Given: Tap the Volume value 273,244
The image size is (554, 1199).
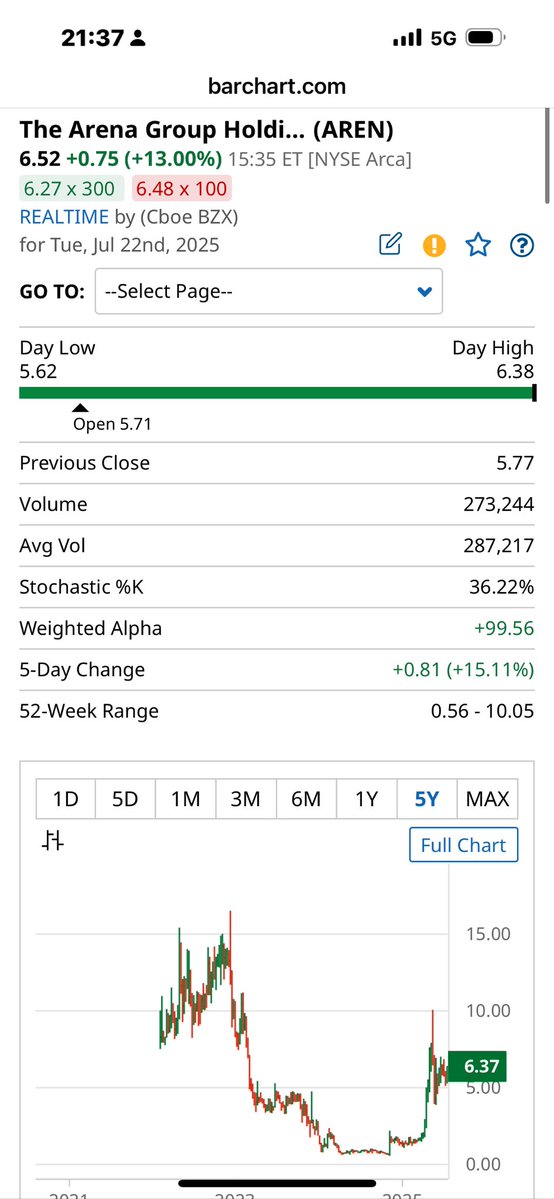Looking at the screenshot, I should 497,505.
